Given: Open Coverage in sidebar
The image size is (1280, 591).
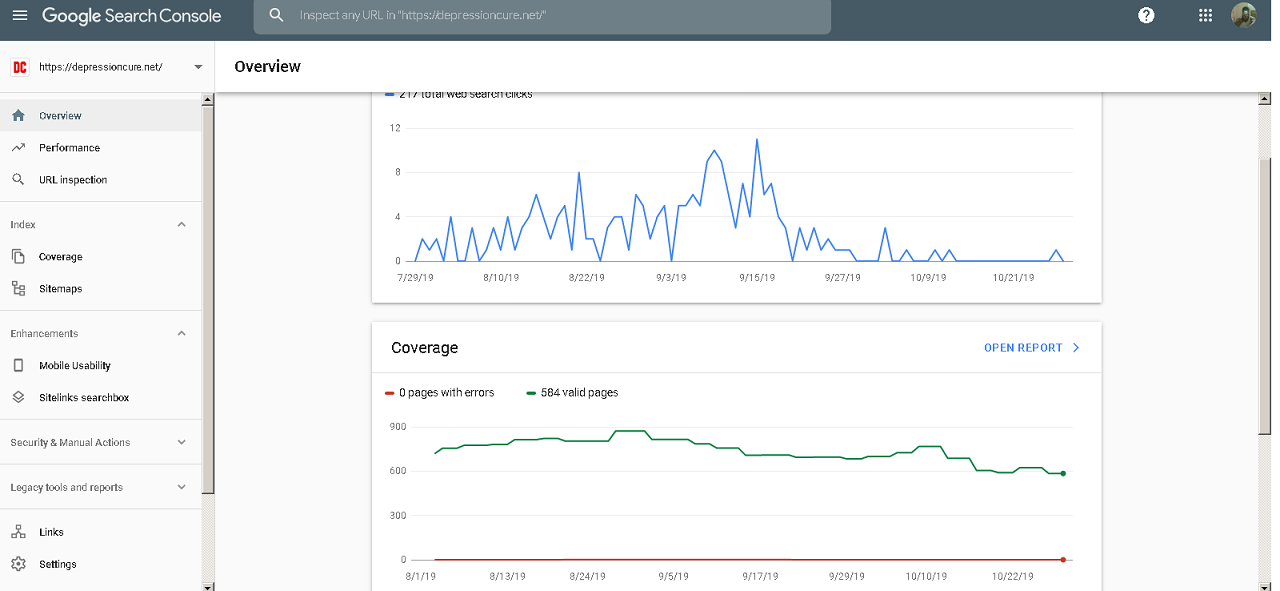Looking at the screenshot, I should [x=100, y=257].
